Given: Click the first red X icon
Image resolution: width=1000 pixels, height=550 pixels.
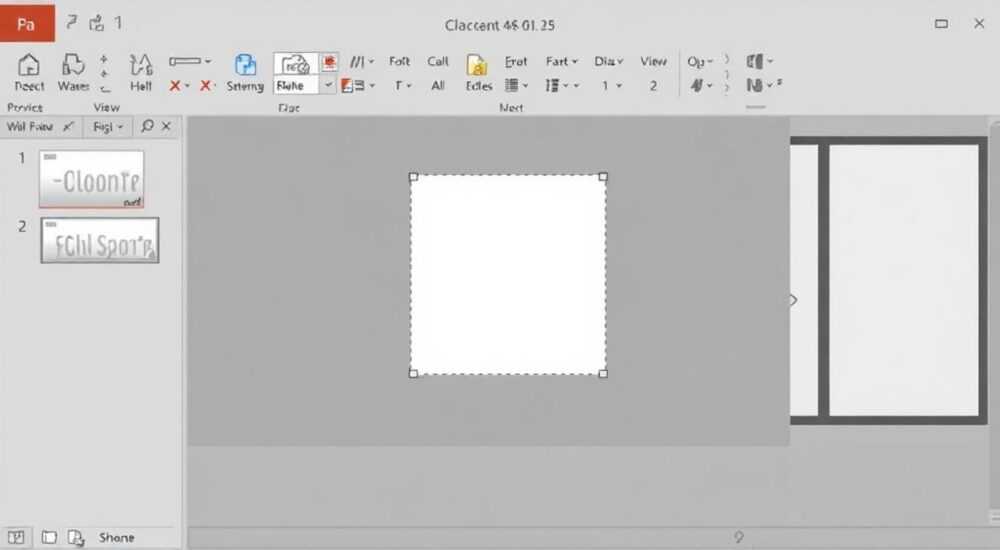Looking at the screenshot, I should [x=174, y=85].
